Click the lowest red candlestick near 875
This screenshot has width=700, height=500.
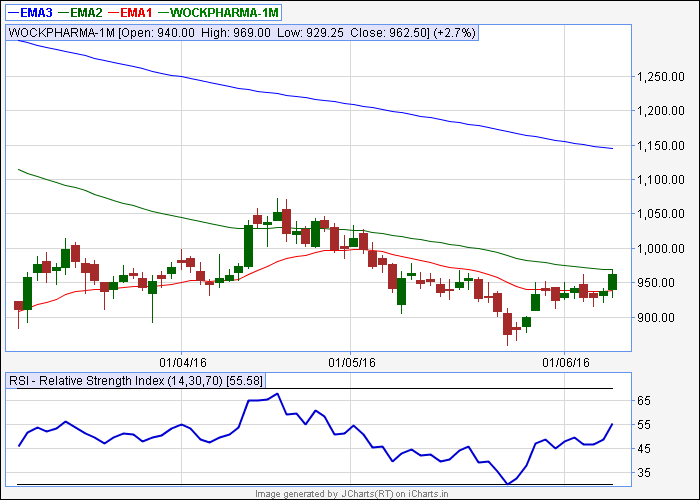(x=507, y=324)
